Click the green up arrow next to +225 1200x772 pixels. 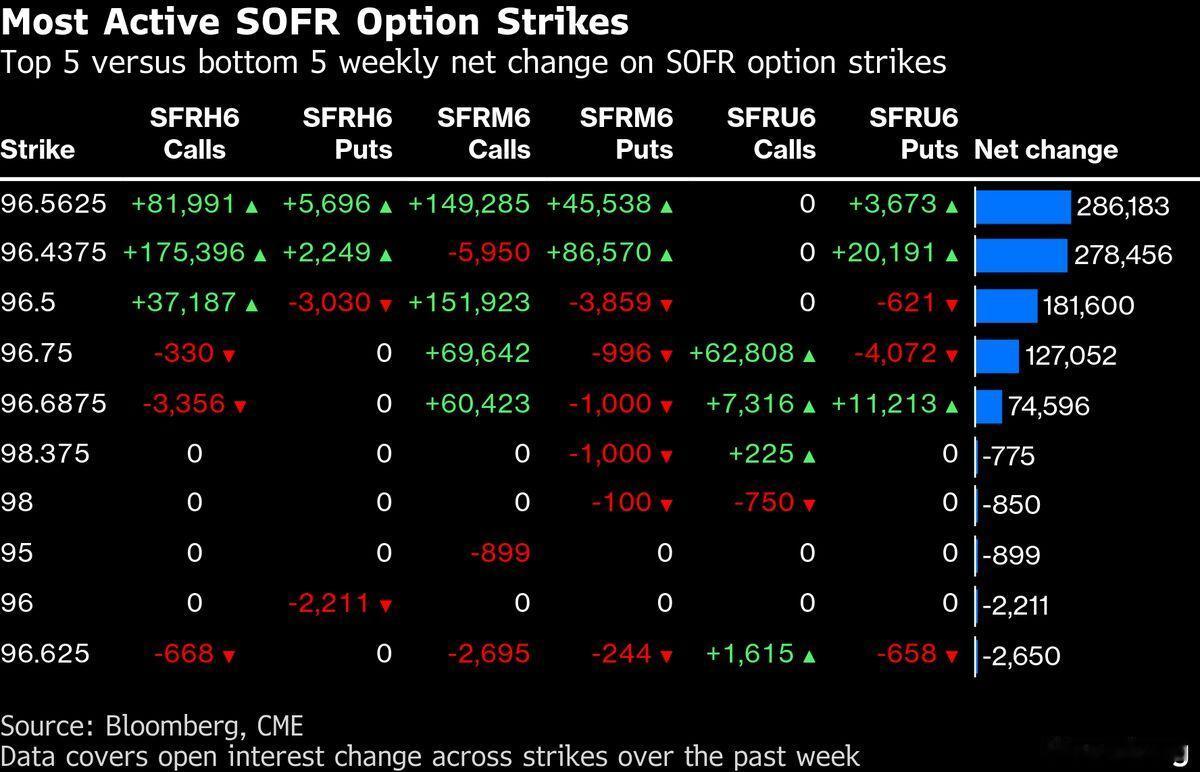pyautogui.click(x=809, y=455)
